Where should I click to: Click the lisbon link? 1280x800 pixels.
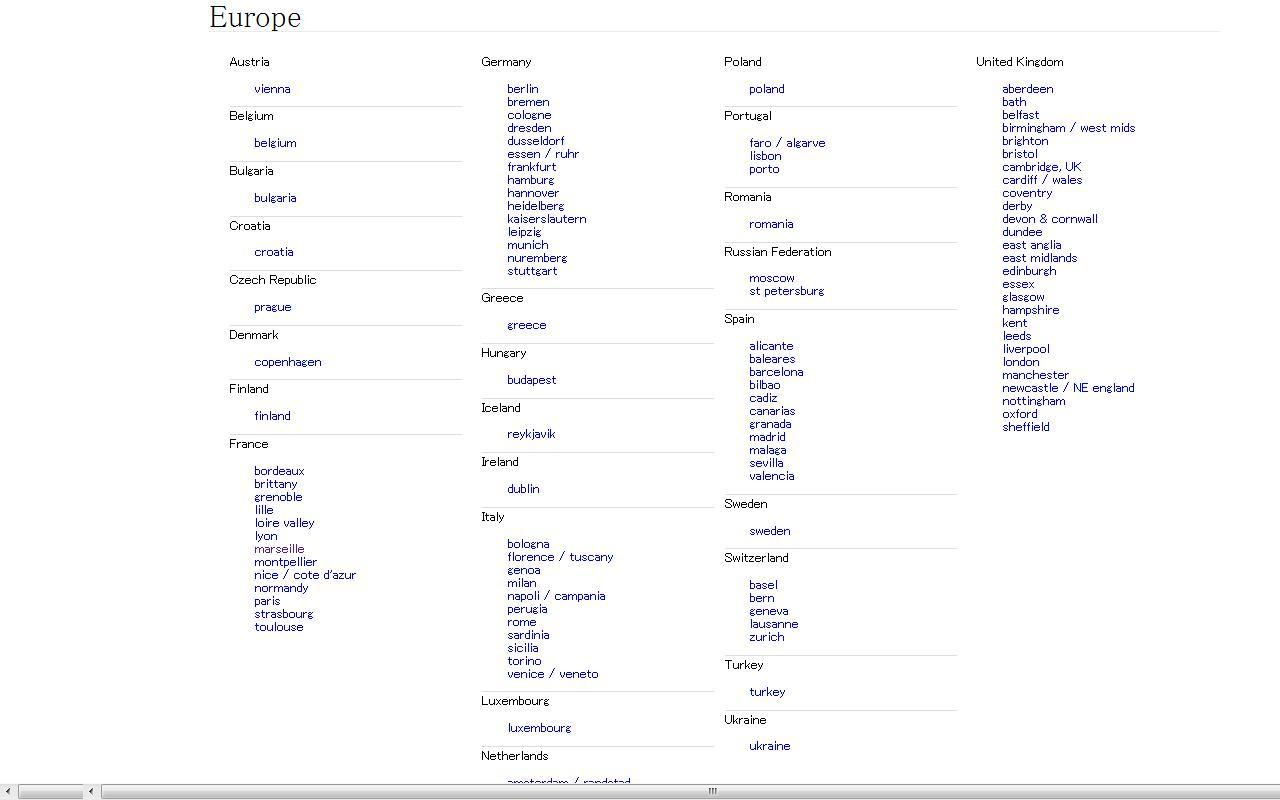click(766, 156)
